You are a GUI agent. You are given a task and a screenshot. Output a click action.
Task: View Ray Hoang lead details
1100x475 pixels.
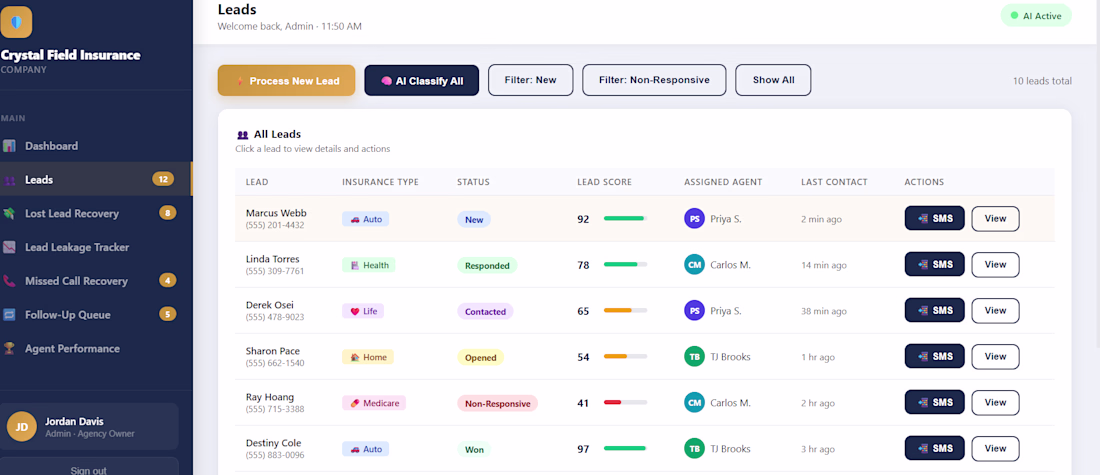(x=995, y=403)
